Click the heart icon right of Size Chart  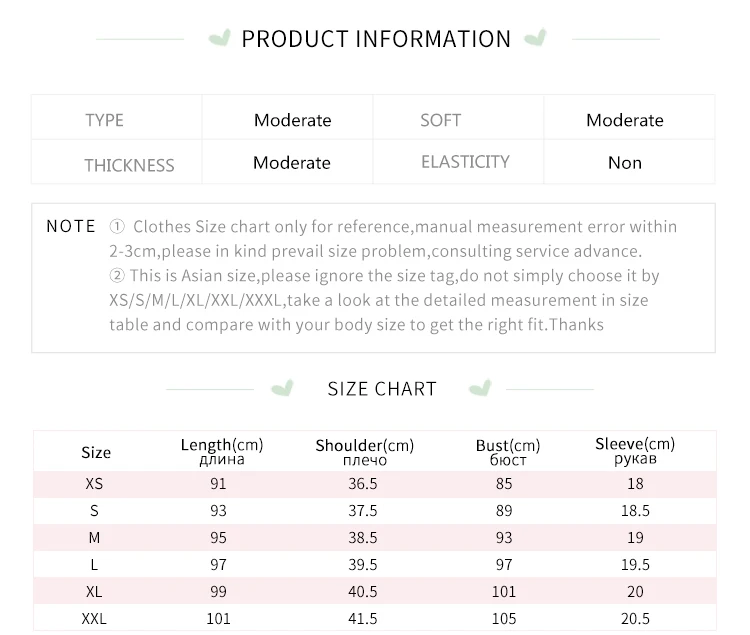pos(480,388)
